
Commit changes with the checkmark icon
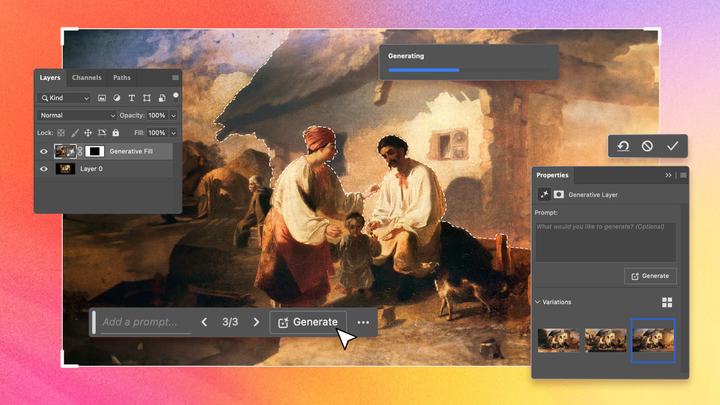[x=673, y=146]
